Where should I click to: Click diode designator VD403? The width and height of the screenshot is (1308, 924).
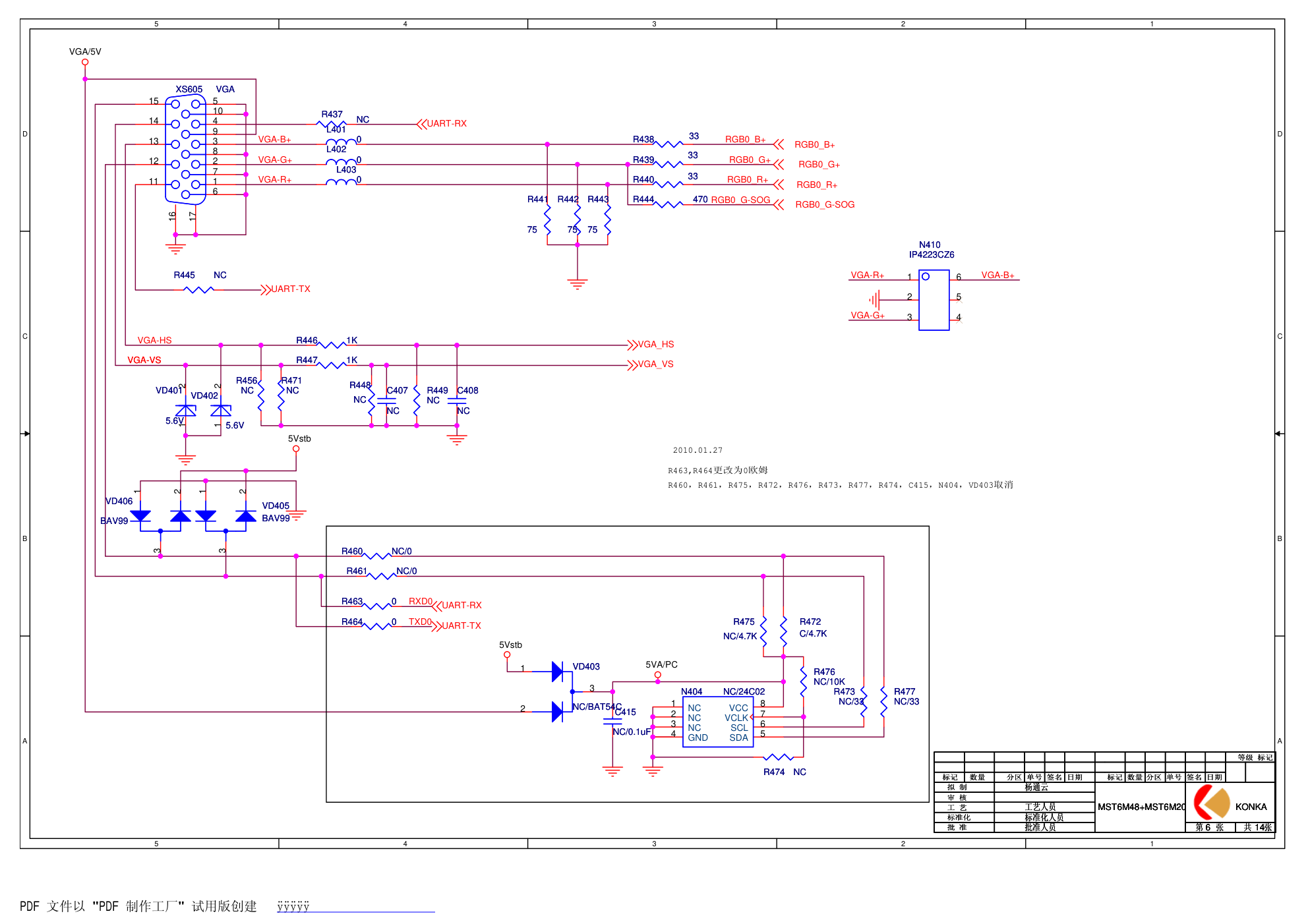[x=586, y=666]
